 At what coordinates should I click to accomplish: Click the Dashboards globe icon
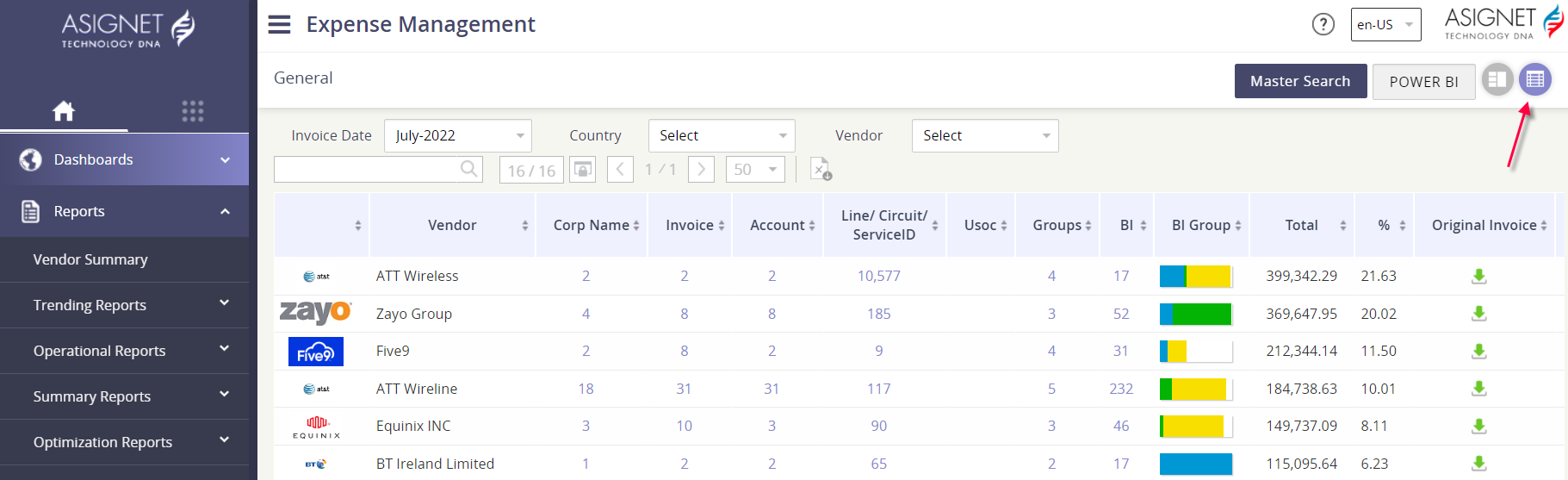31,159
